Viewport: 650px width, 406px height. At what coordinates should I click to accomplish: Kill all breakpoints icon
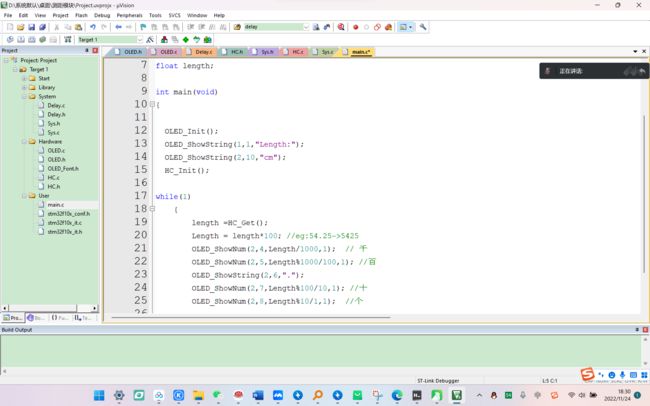(x=388, y=27)
